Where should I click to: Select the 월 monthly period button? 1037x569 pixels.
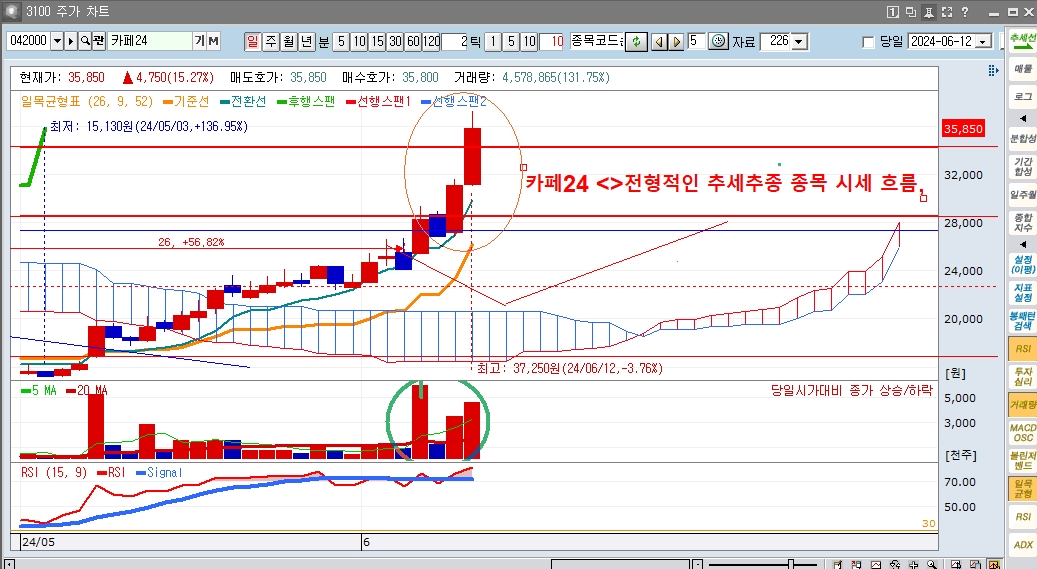289,42
